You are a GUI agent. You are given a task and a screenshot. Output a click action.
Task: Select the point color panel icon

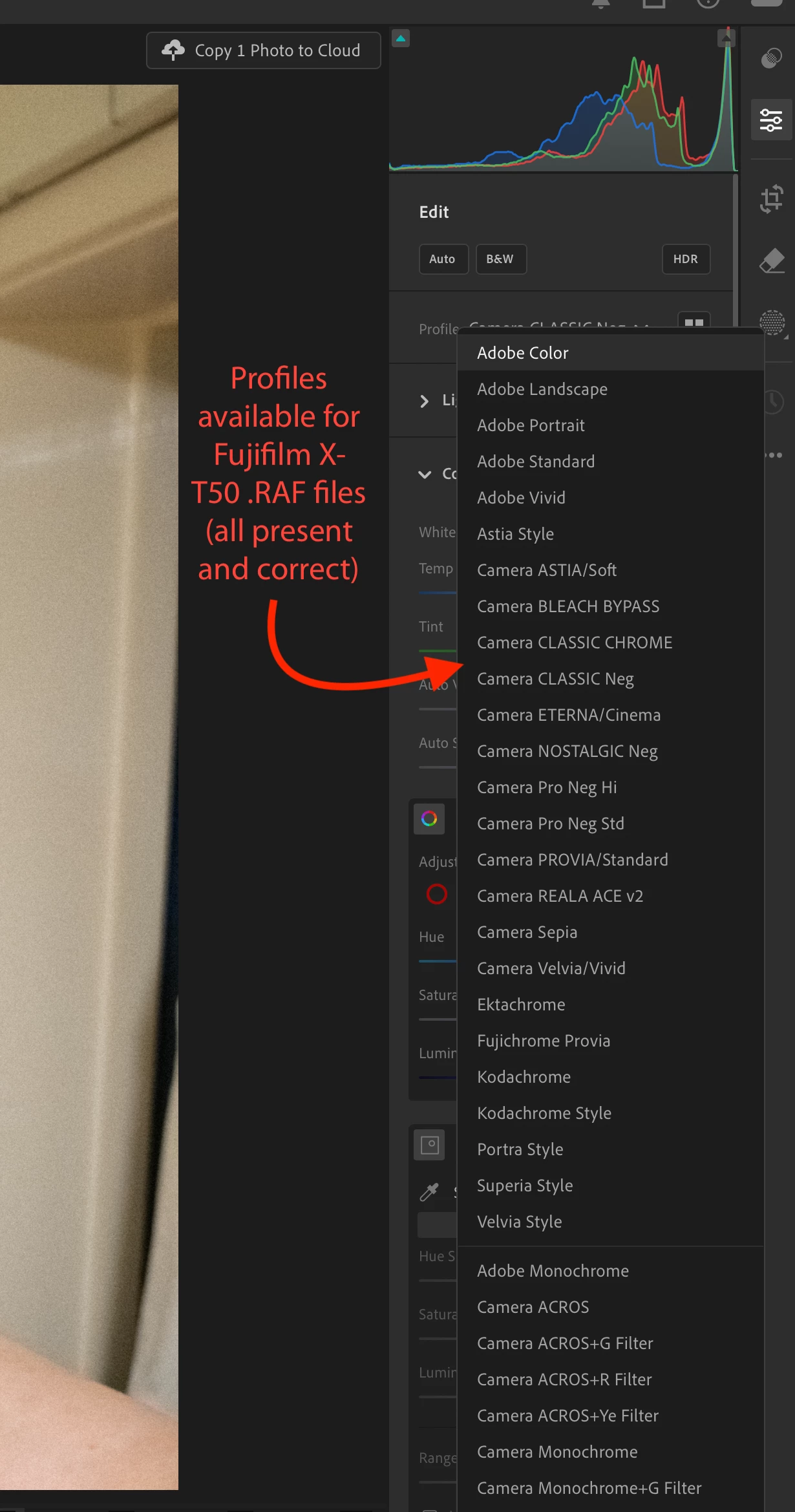point(429,1145)
